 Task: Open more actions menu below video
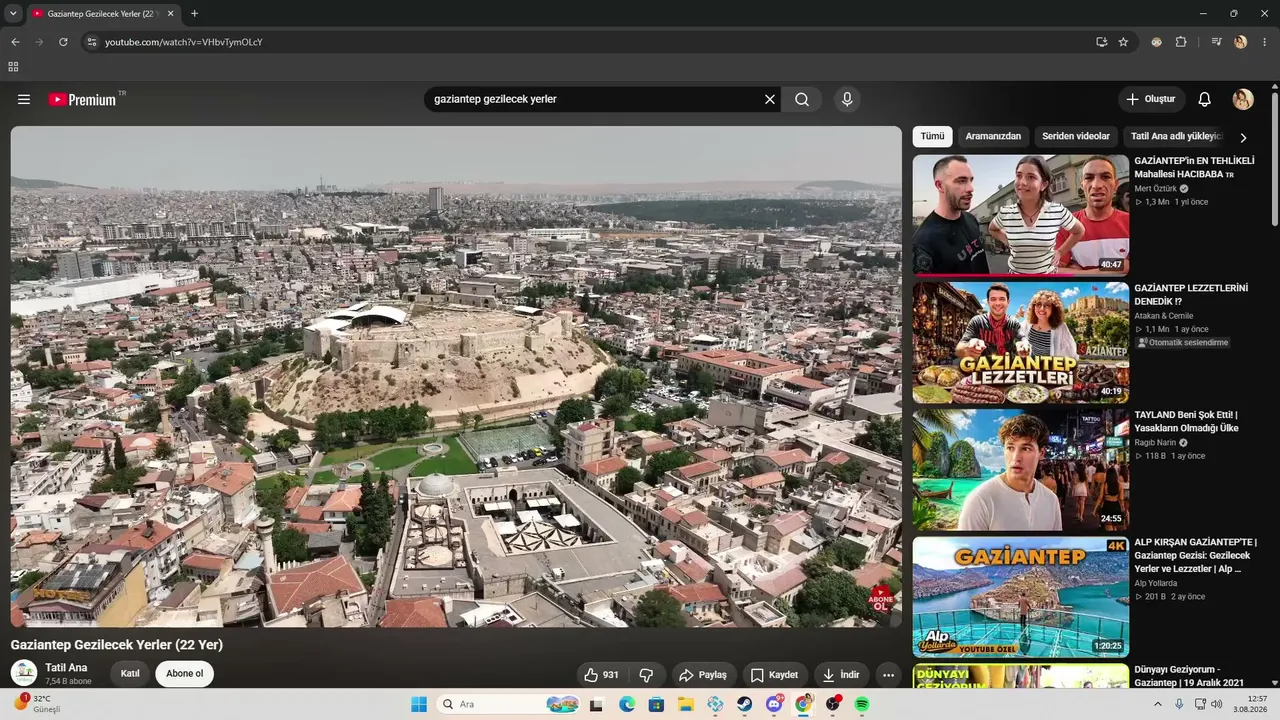click(888, 675)
